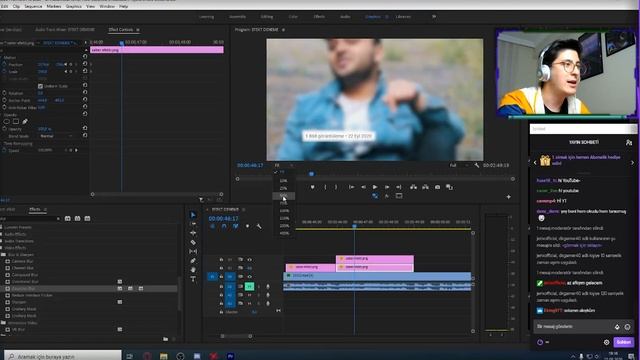Create rectangle mask under Opacity

tap(16, 121)
